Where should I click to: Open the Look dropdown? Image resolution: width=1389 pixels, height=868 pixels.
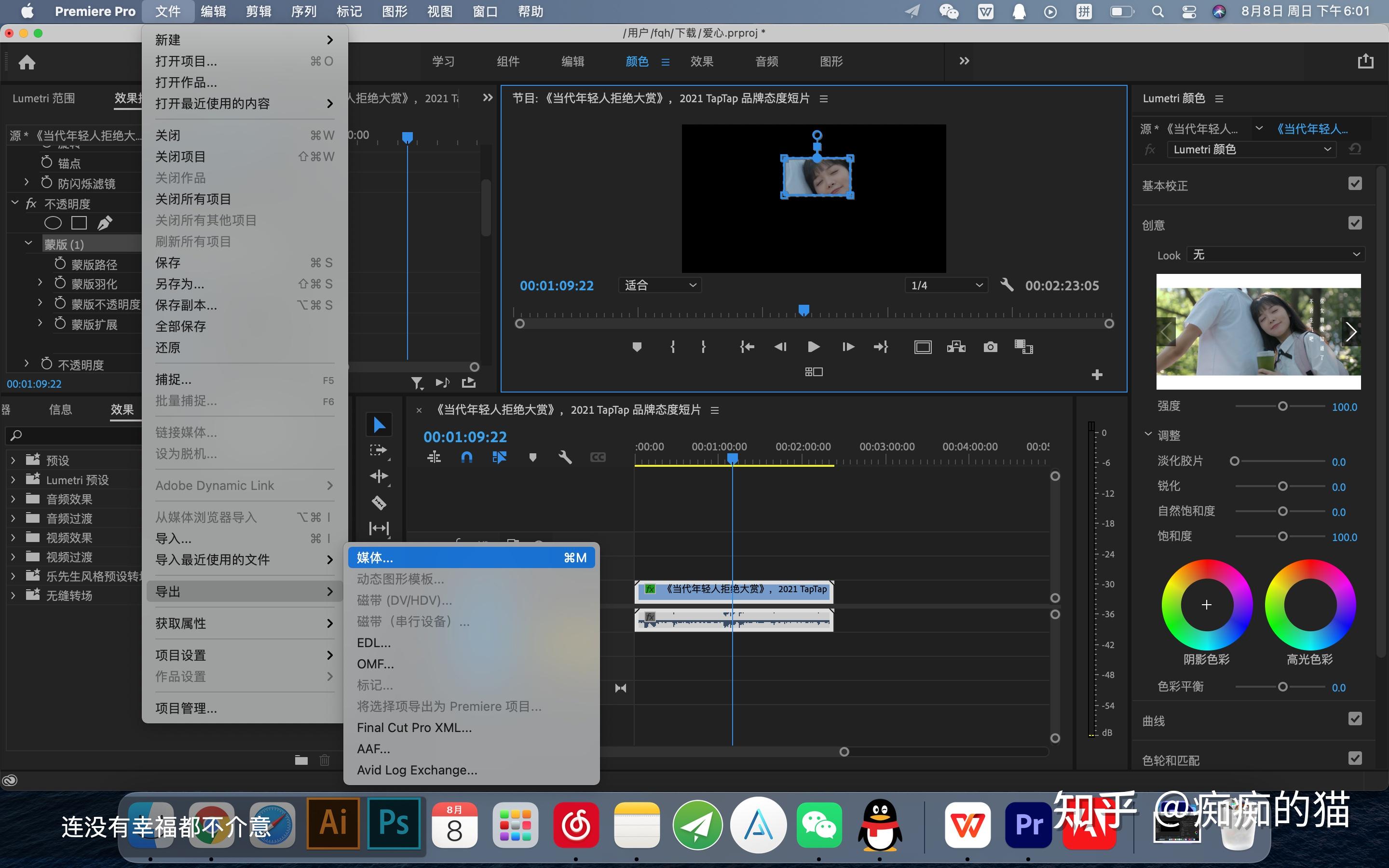(1275, 254)
